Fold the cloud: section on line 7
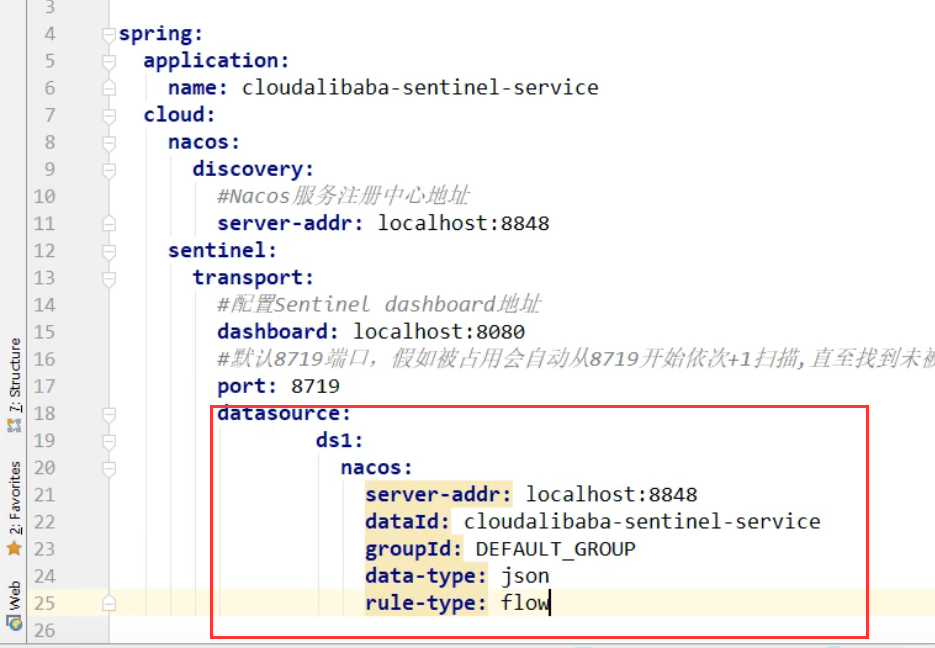 (x=109, y=116)
